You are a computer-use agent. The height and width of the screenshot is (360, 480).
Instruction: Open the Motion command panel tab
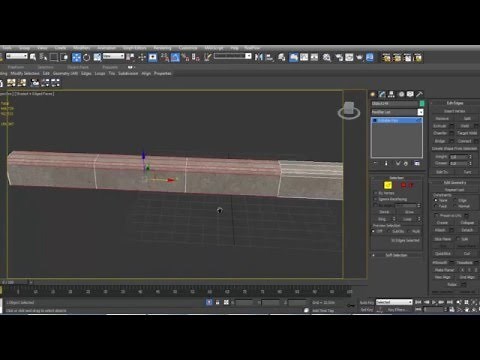tap(401, 94)
